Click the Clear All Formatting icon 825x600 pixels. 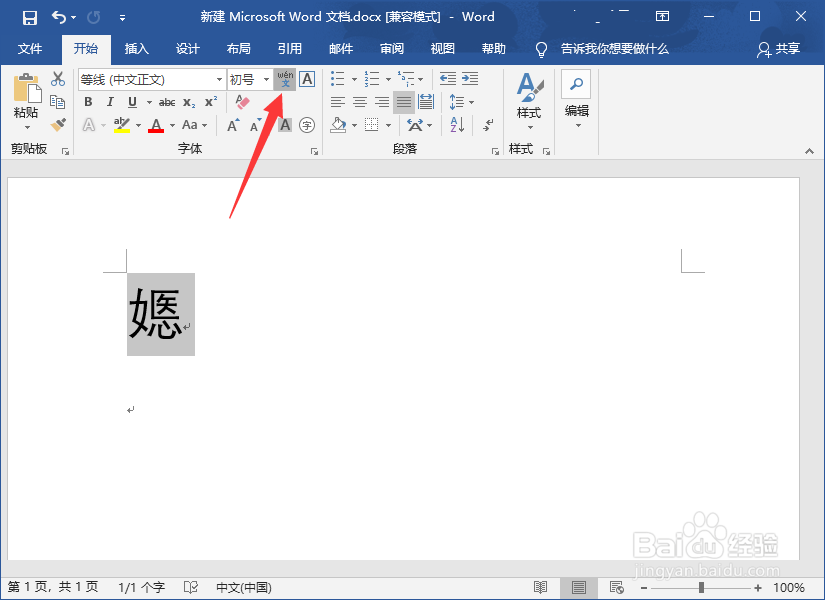[x=240, y=102]
